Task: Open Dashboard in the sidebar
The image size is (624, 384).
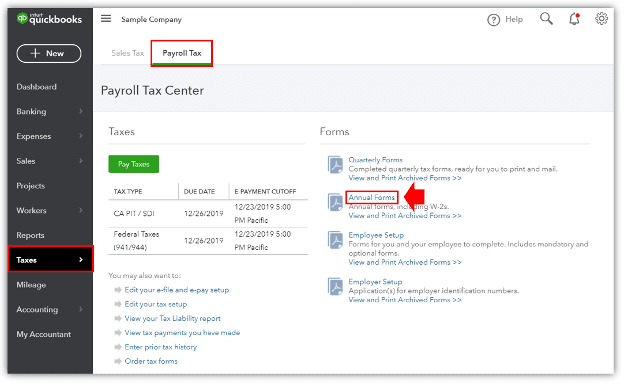Action: coord(36,87)
